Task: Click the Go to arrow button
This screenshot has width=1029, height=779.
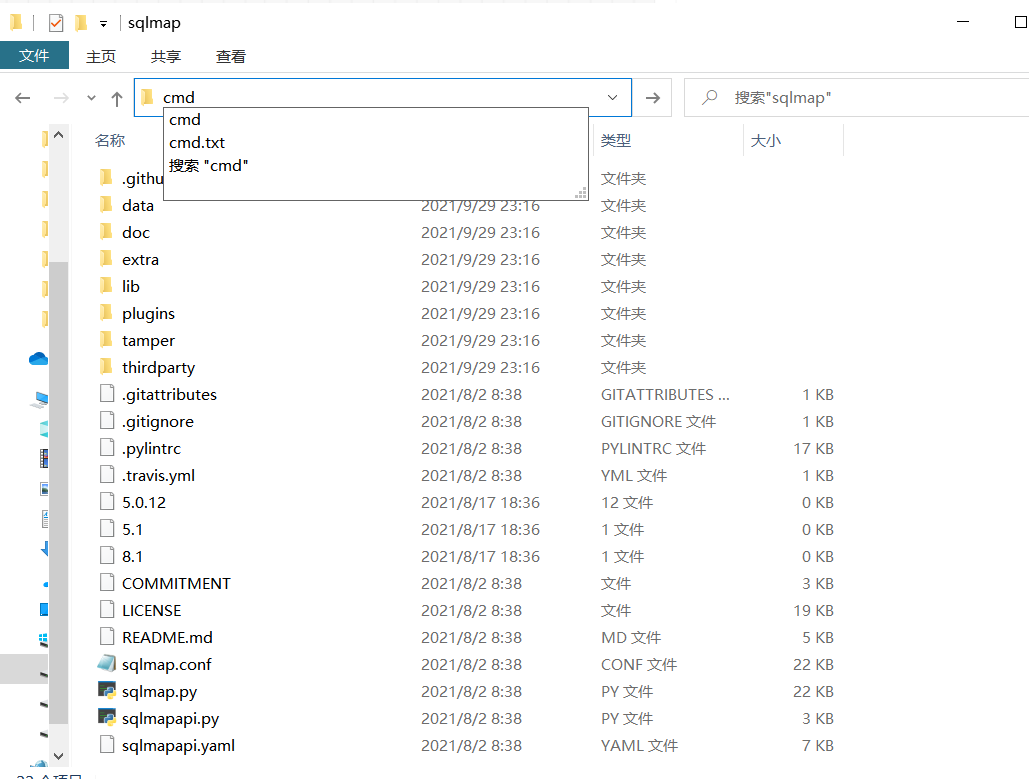Action: click(x=652, y=98)
